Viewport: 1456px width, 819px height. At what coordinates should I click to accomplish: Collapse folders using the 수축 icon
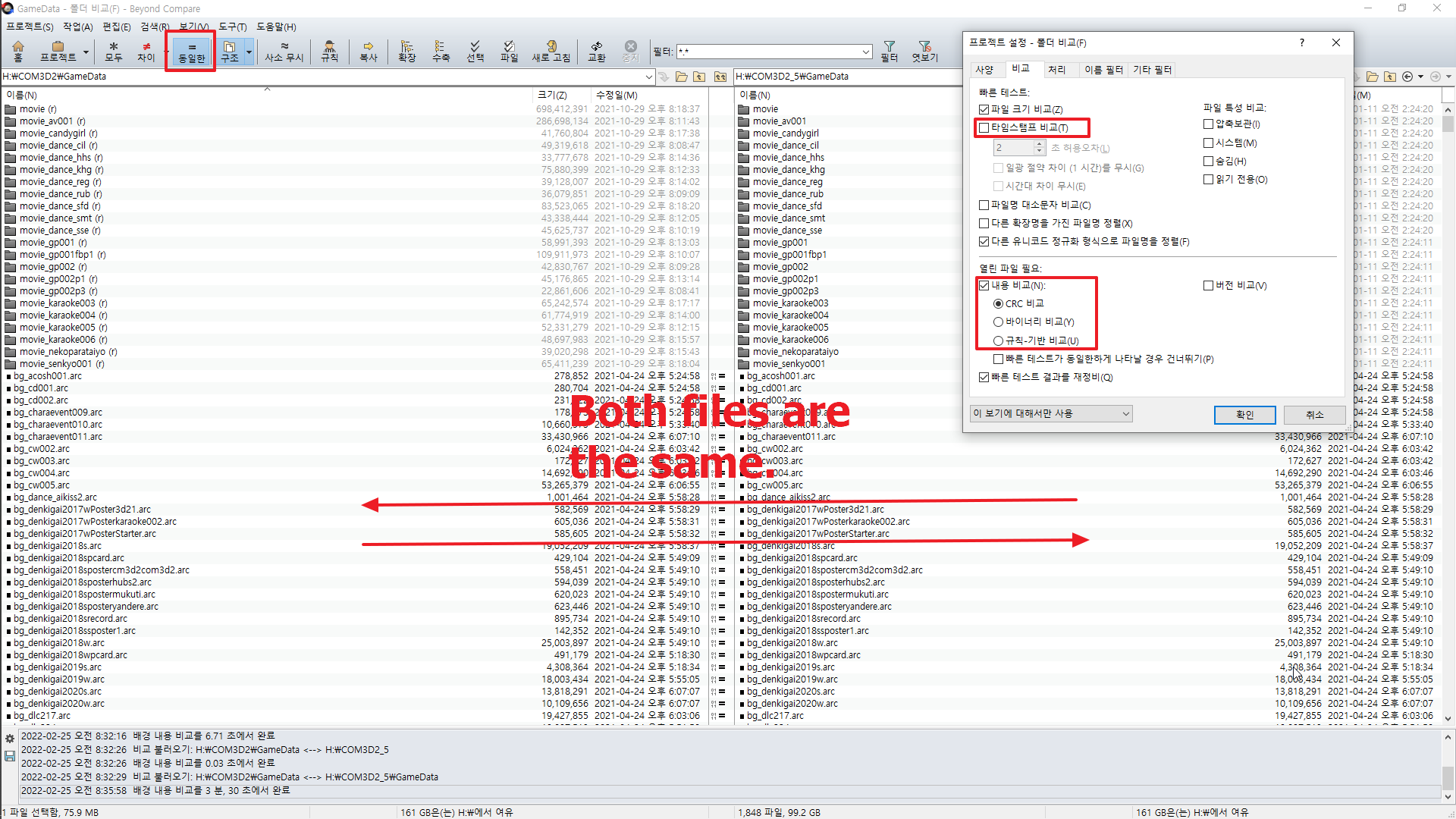pos(441,51)
